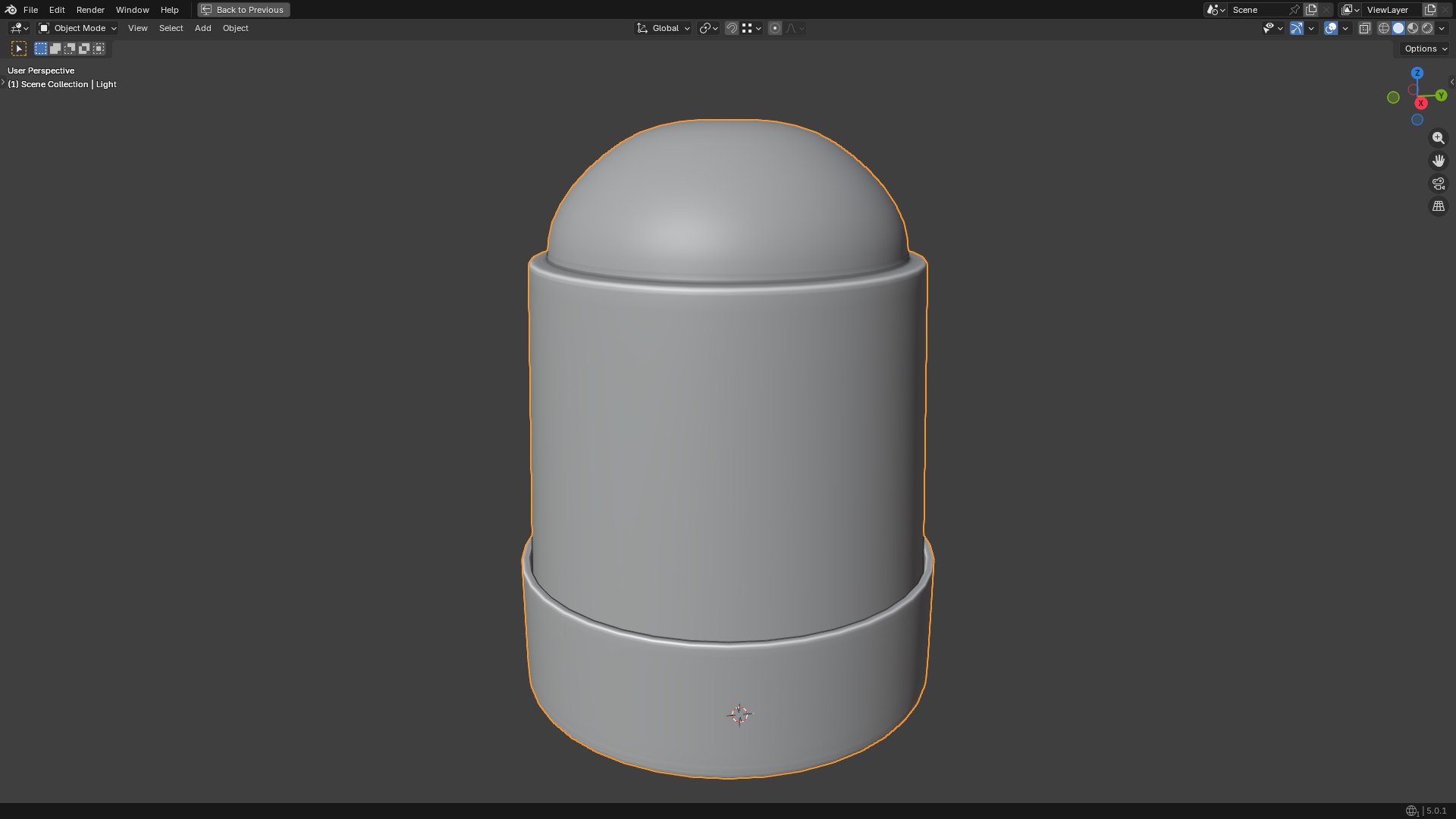Toggle proportional editing
This screenshot has height=819, width=1456.
(774, 28)
